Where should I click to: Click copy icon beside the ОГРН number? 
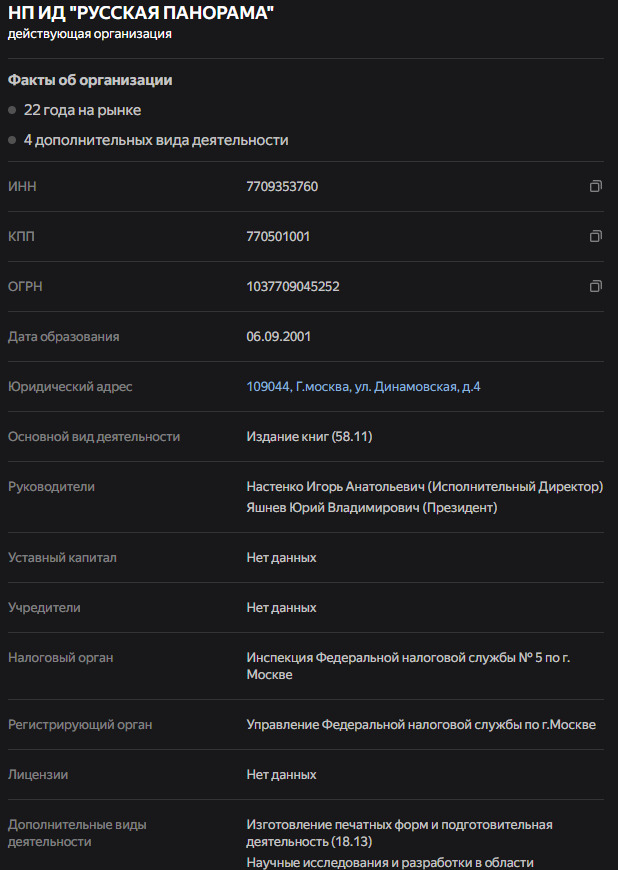[x=596, y=287]
